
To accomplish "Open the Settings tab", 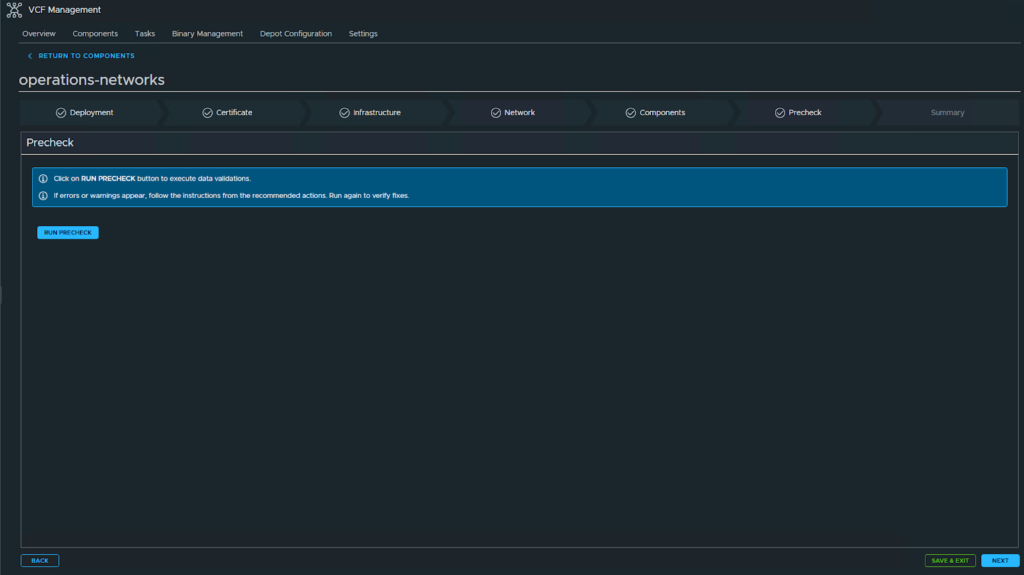I will click(x=363, y=33).
